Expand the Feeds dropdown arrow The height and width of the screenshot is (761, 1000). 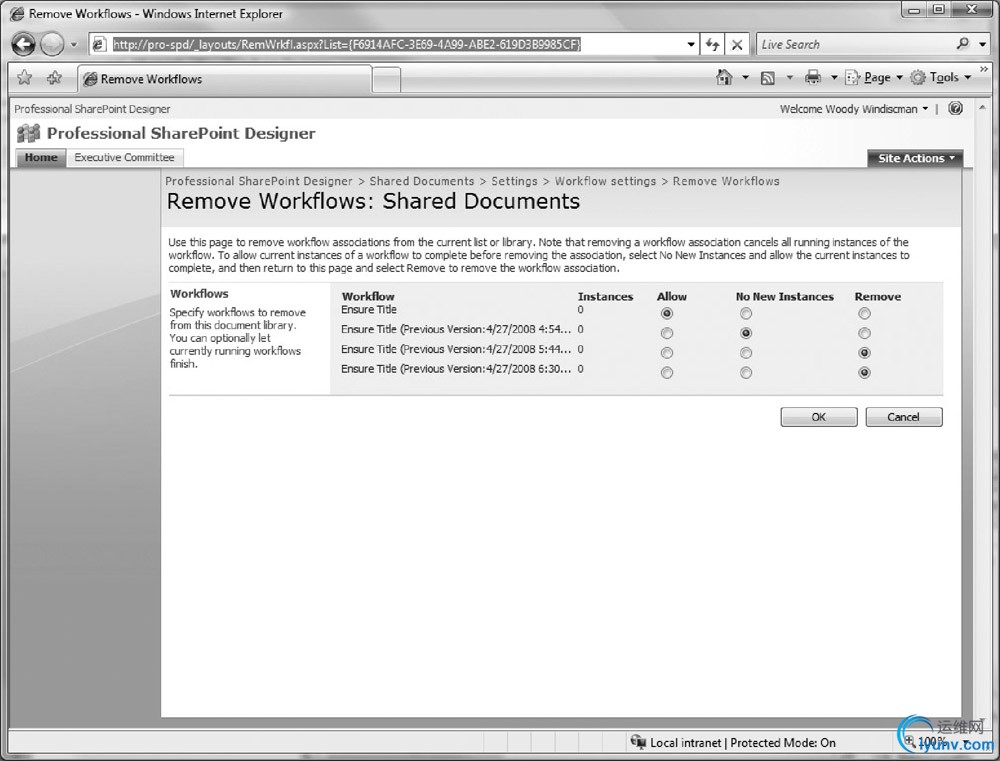pyautogui.click(x=790, y=78)
